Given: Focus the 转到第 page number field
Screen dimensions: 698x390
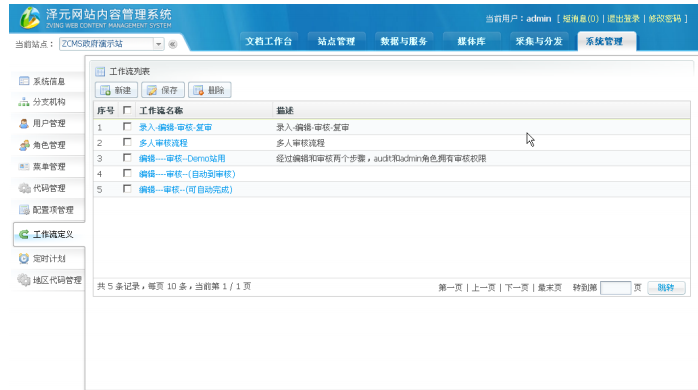Looking at the screenshot, I should point(615,288).
